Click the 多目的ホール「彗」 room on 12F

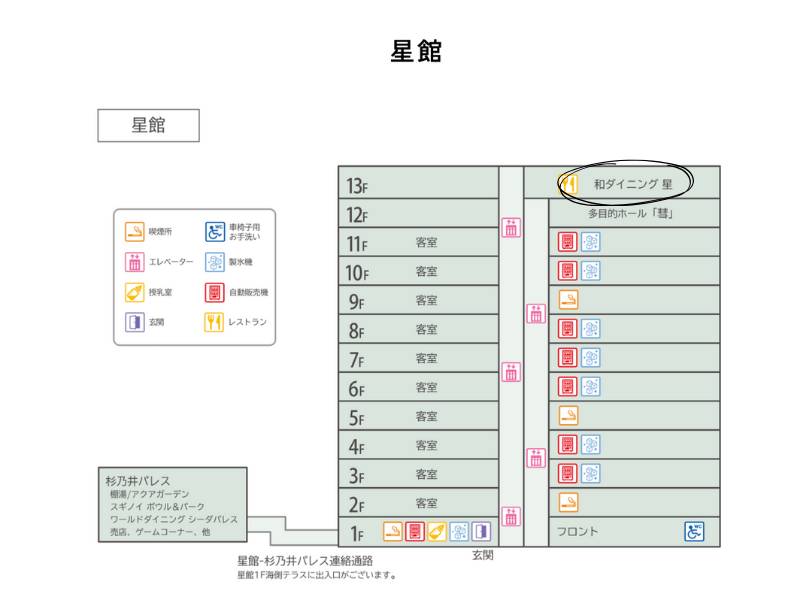click(634, 213)
